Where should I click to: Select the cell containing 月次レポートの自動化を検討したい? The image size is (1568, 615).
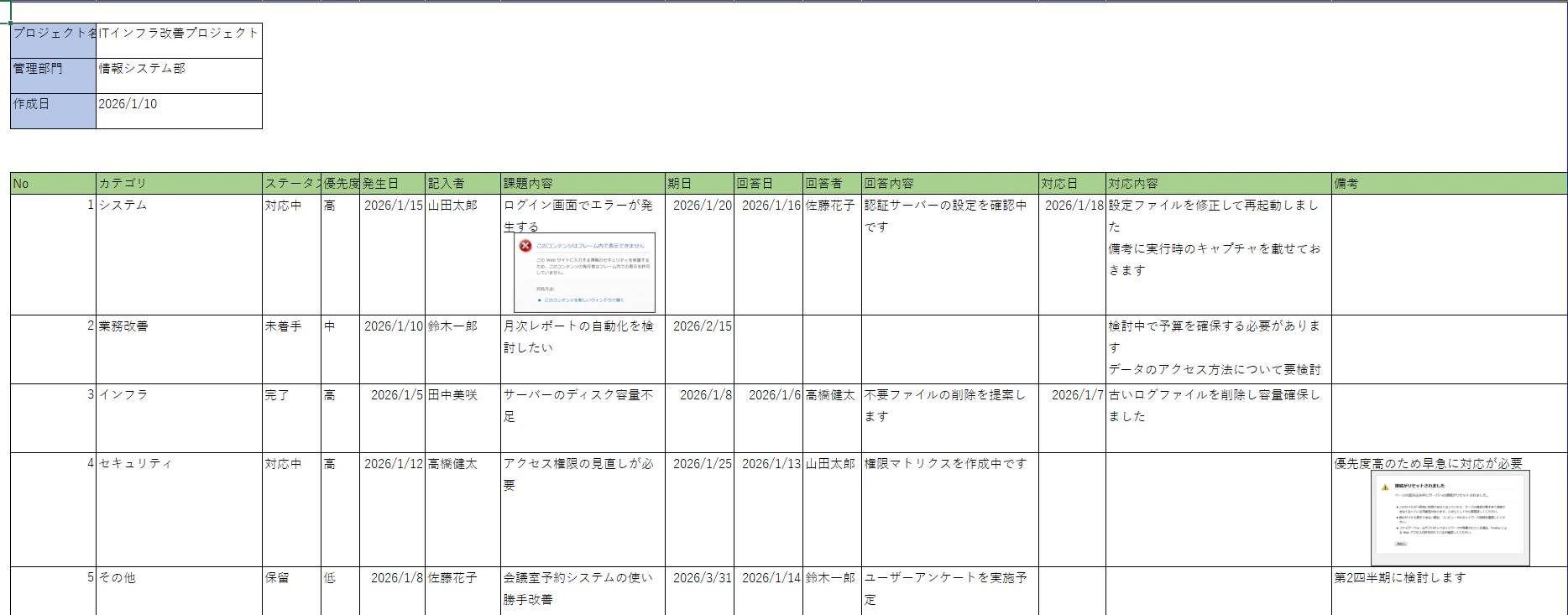[x=583, y=350]
